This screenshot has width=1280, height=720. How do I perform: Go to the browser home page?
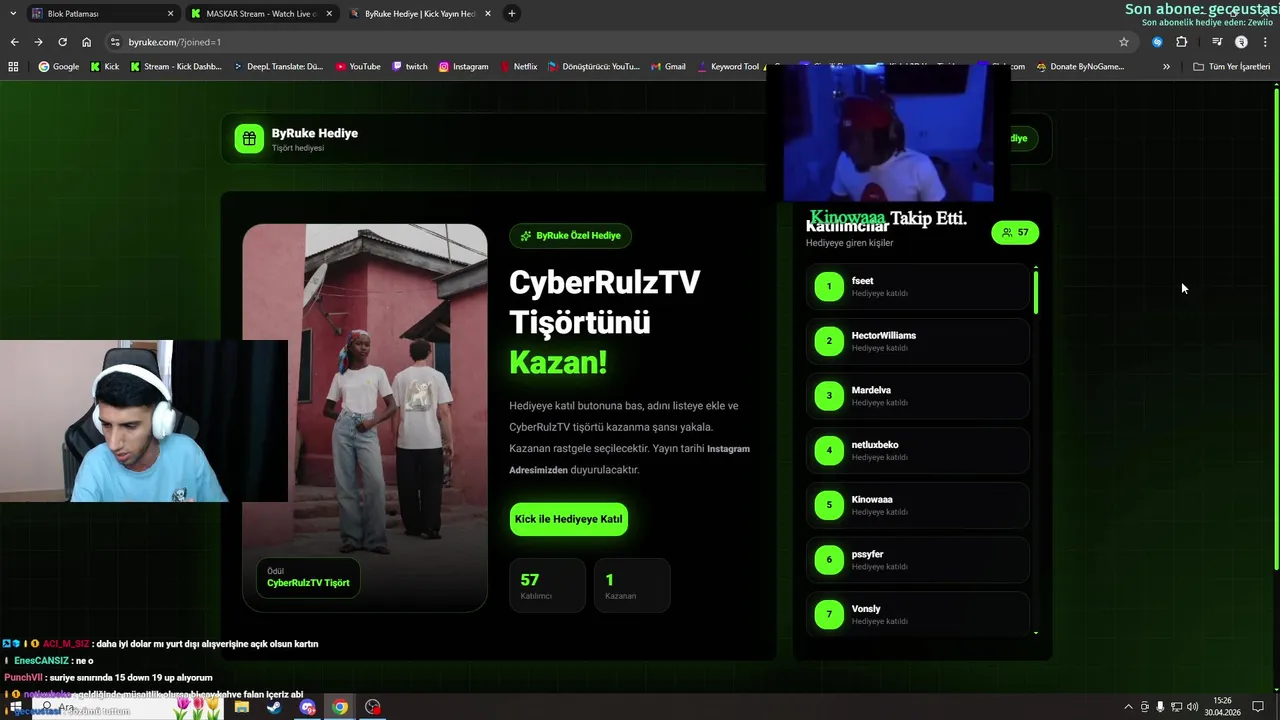tap(86, 42)
